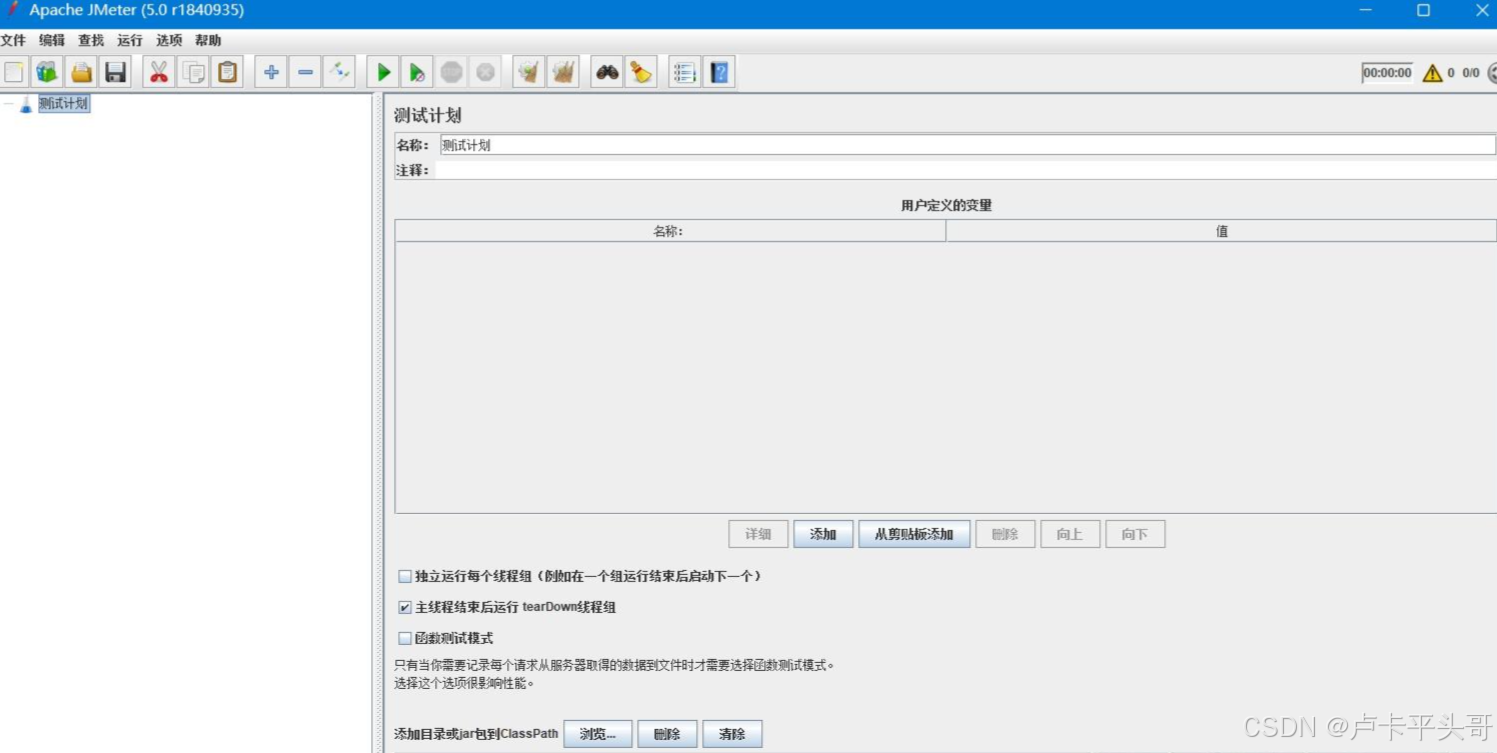Click the 00:00:00 elapsed timer
This screenshot has width=1497, height=753.
point(1387,73)
